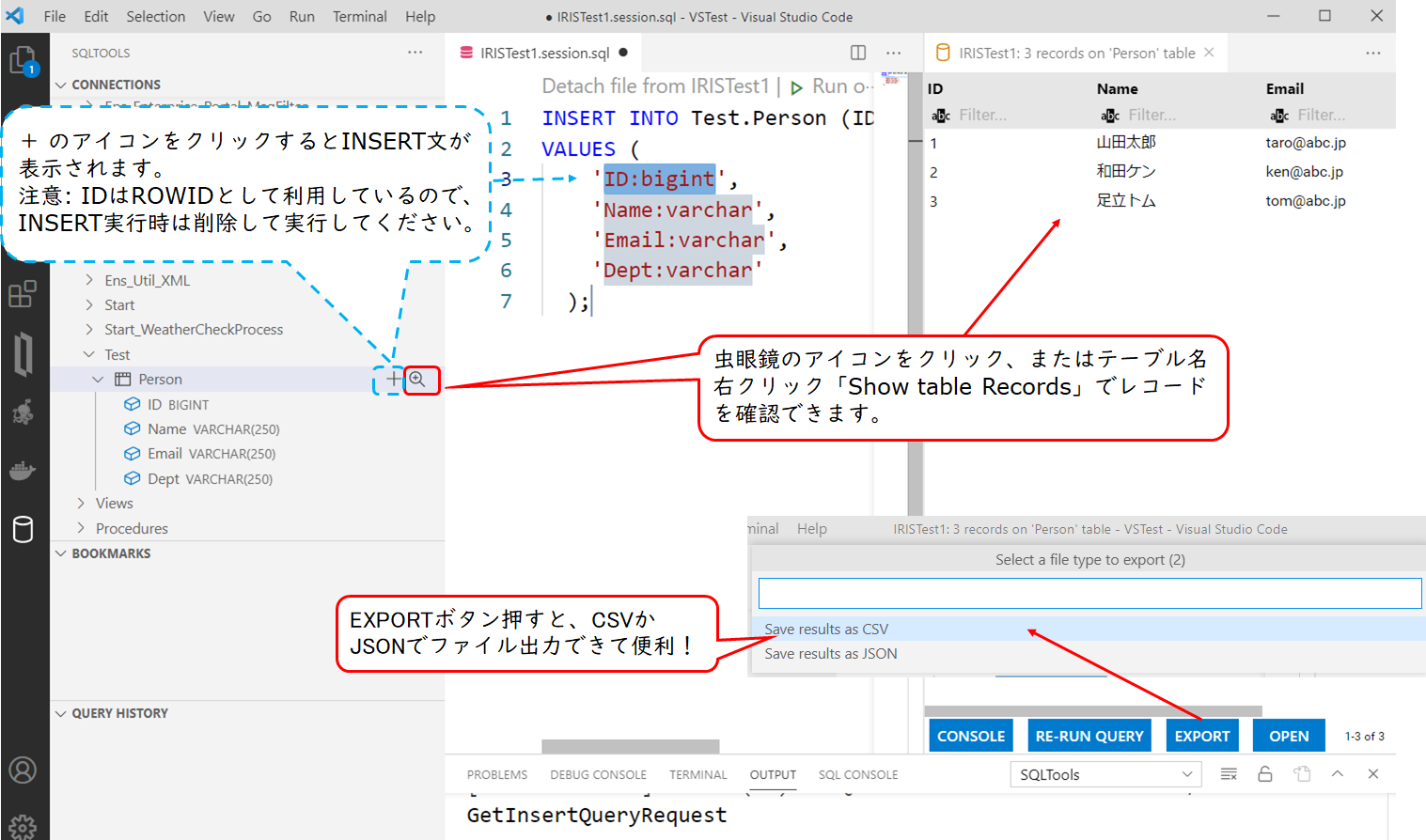The width and height of the screenshot is (1426, 840).
Task: Click Name column filter abc icon
Action: pyautogui.click(x=1110, y=116)
